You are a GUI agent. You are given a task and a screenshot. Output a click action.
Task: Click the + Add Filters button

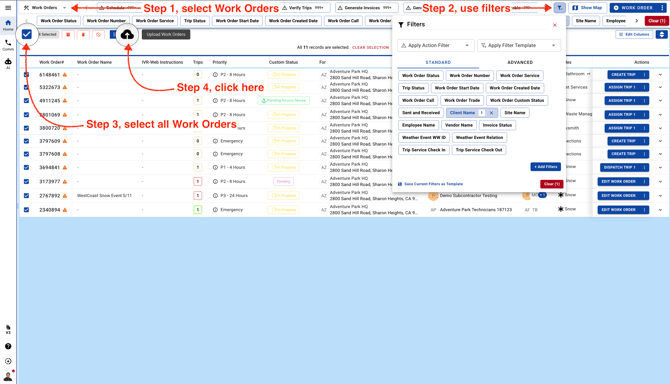pos(546,167)
